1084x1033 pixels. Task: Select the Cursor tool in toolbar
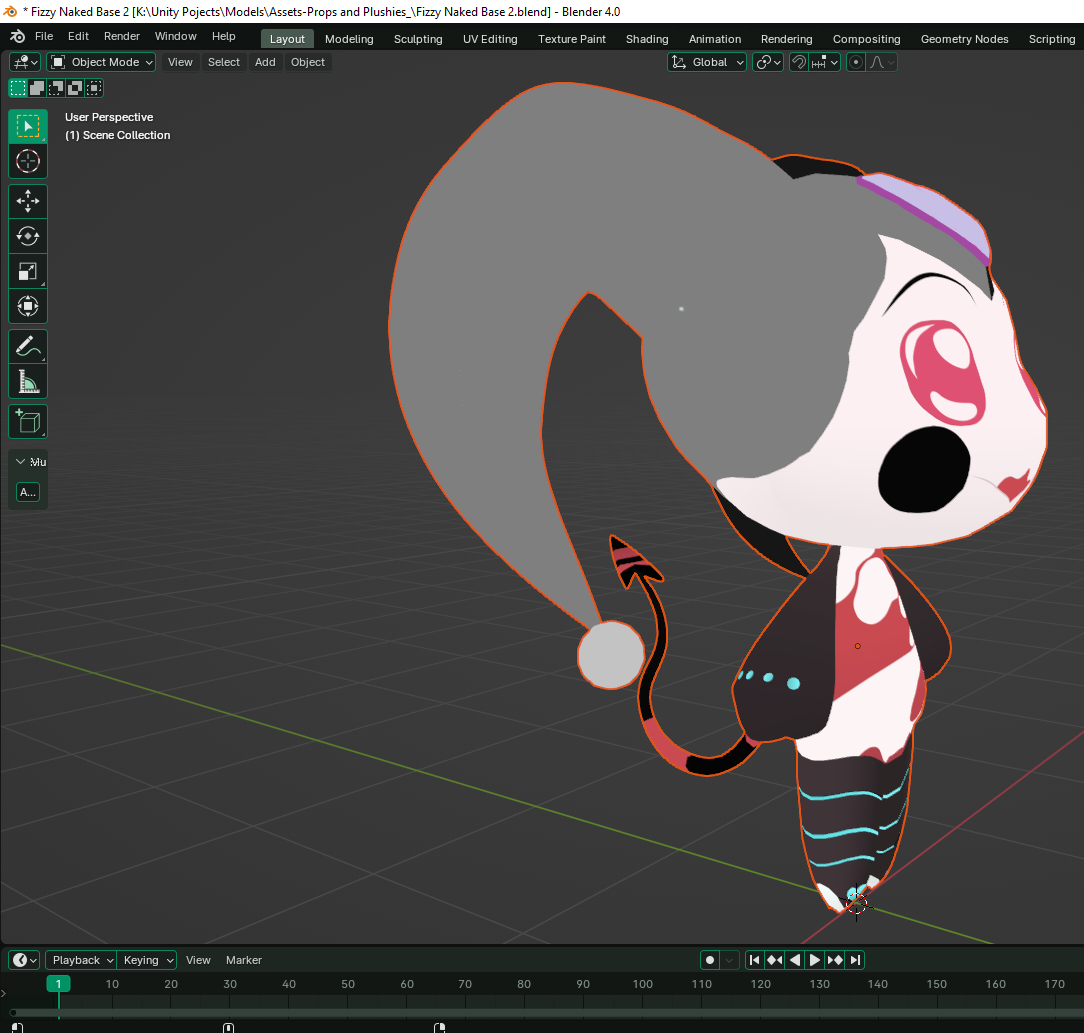click(x=28, y=161)
